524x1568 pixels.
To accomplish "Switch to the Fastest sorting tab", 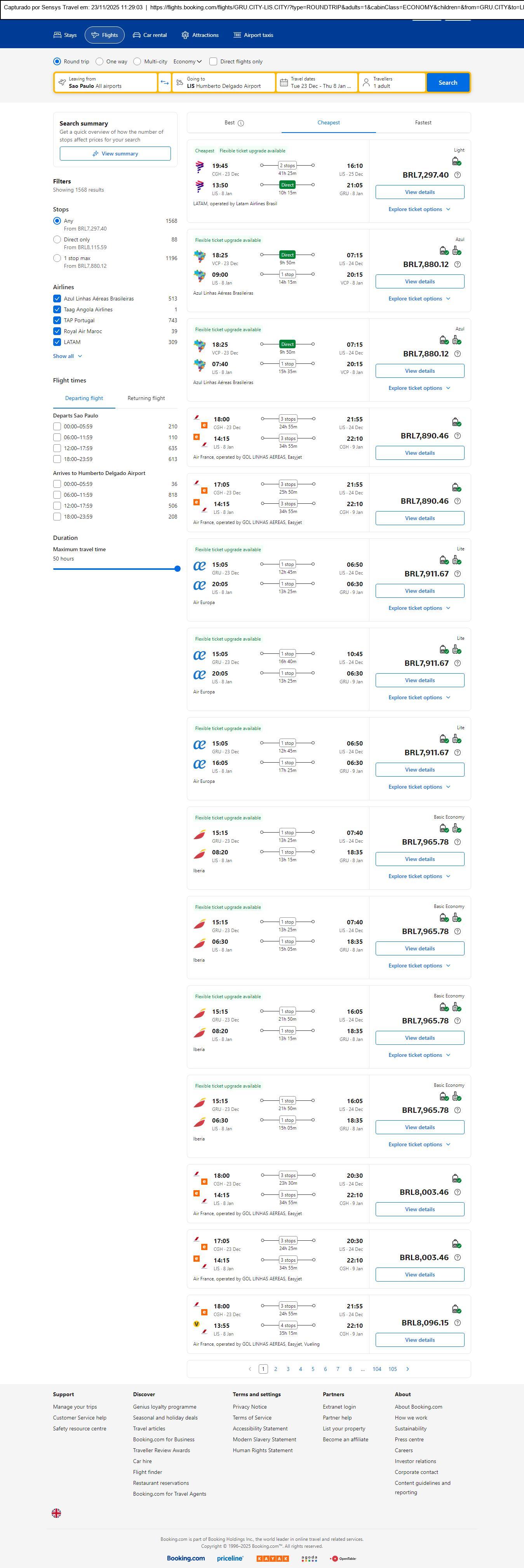I will [423, 123].
